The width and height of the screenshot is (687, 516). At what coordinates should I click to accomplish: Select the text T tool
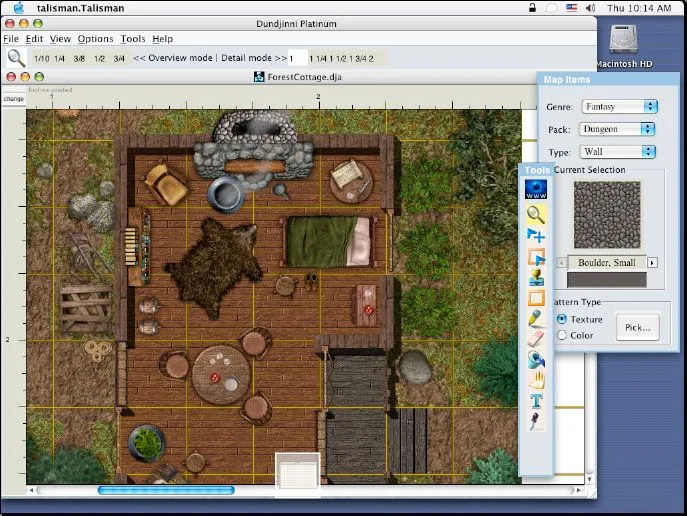tap(536, 401)
